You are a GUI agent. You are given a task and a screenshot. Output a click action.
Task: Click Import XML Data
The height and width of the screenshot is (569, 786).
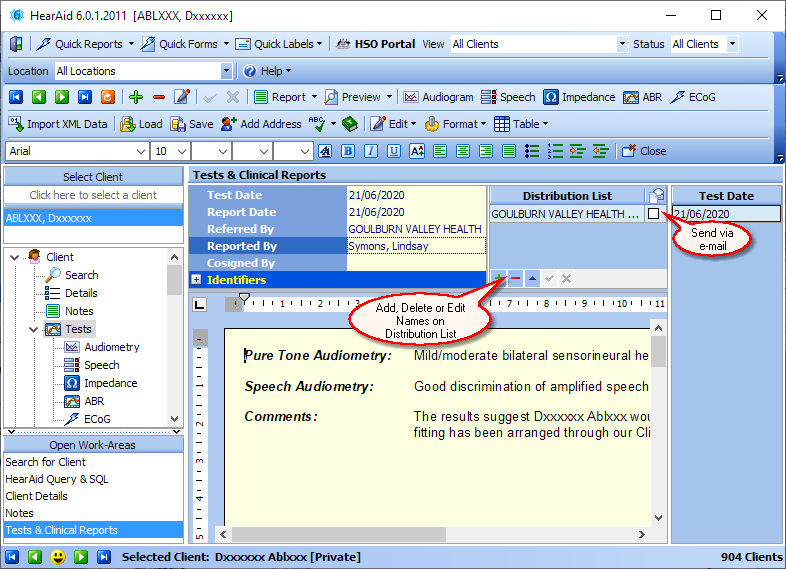pos(58,124)
